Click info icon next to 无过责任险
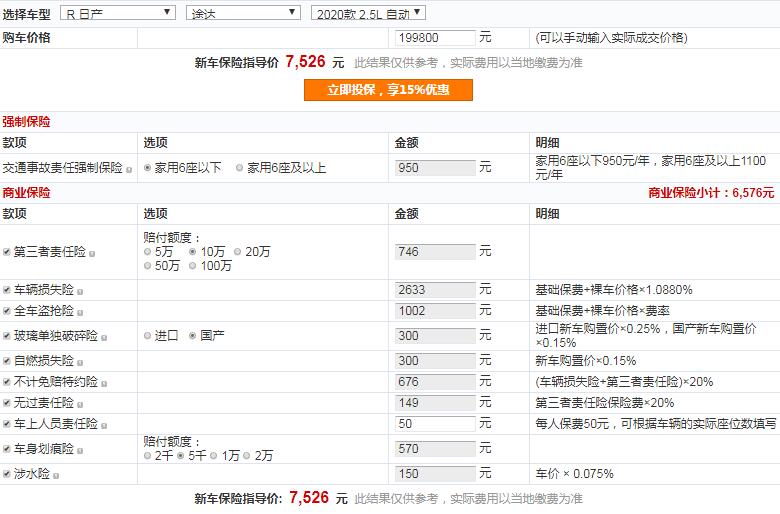 coord(80,405)
